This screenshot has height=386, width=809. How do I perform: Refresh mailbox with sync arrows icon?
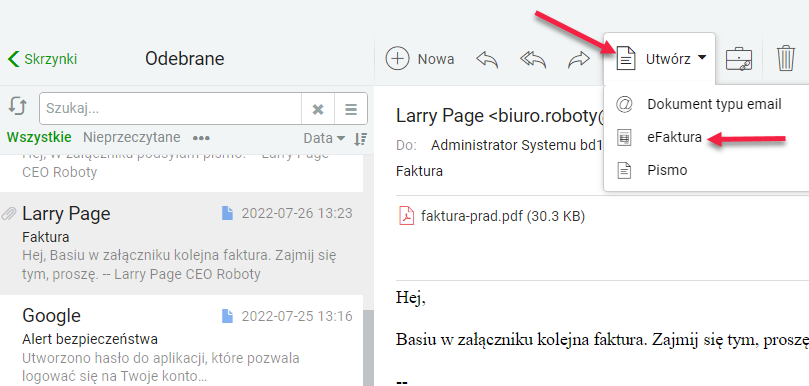point(18,107)
